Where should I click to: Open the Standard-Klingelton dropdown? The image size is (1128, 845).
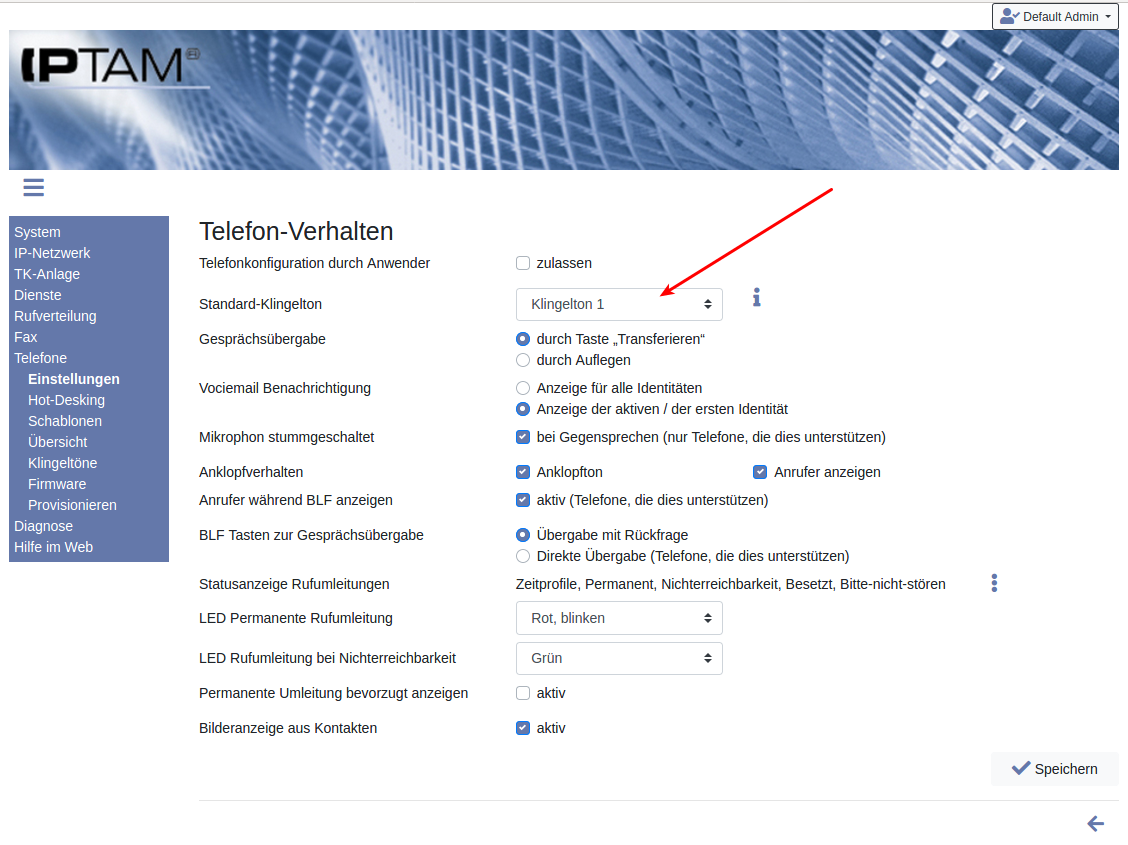pos(619,304)
